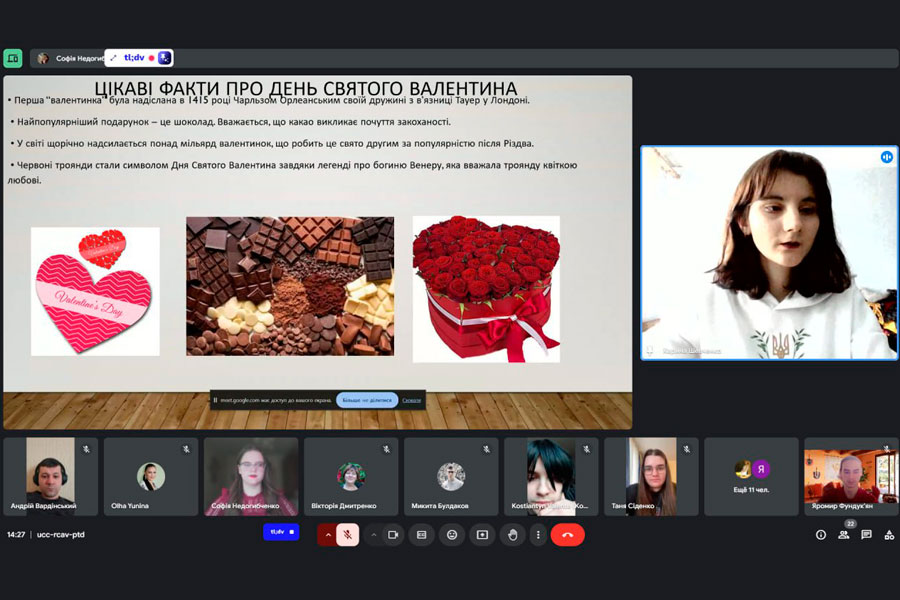Click the tl;dv recording button in bottom bar
Screen dimensions: 900x600
281,532
